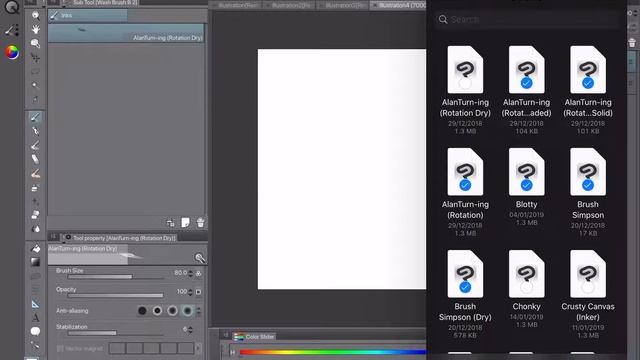Set anti-aliasing to Strong

pos(187,311)
